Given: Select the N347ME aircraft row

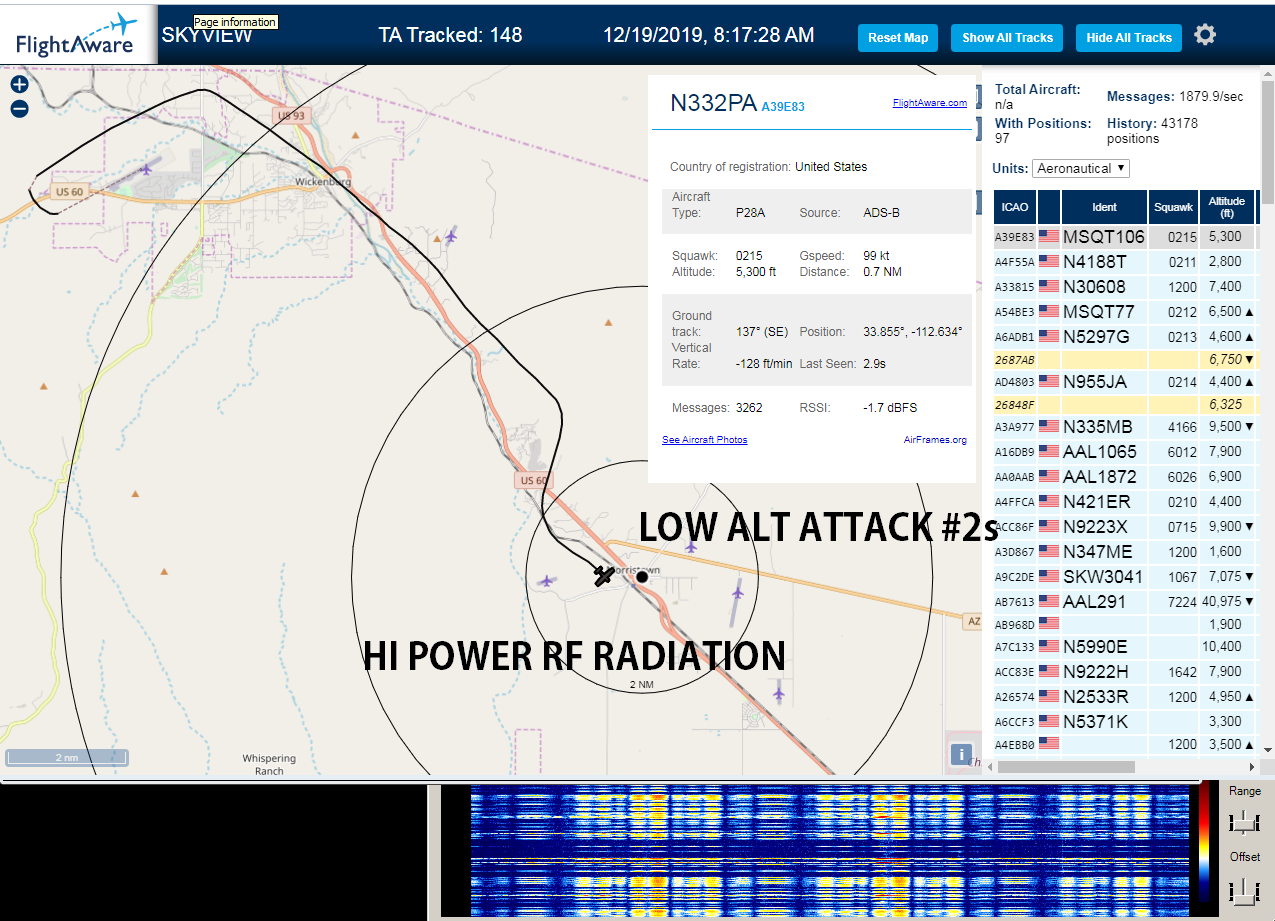Looking at the screenshot, I should (1125, 551).
